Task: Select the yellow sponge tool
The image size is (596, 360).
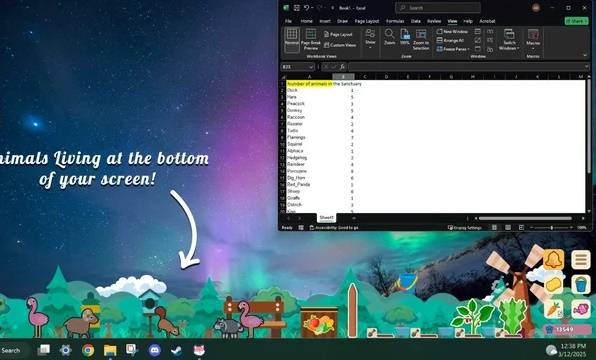Action: [553, 284]
